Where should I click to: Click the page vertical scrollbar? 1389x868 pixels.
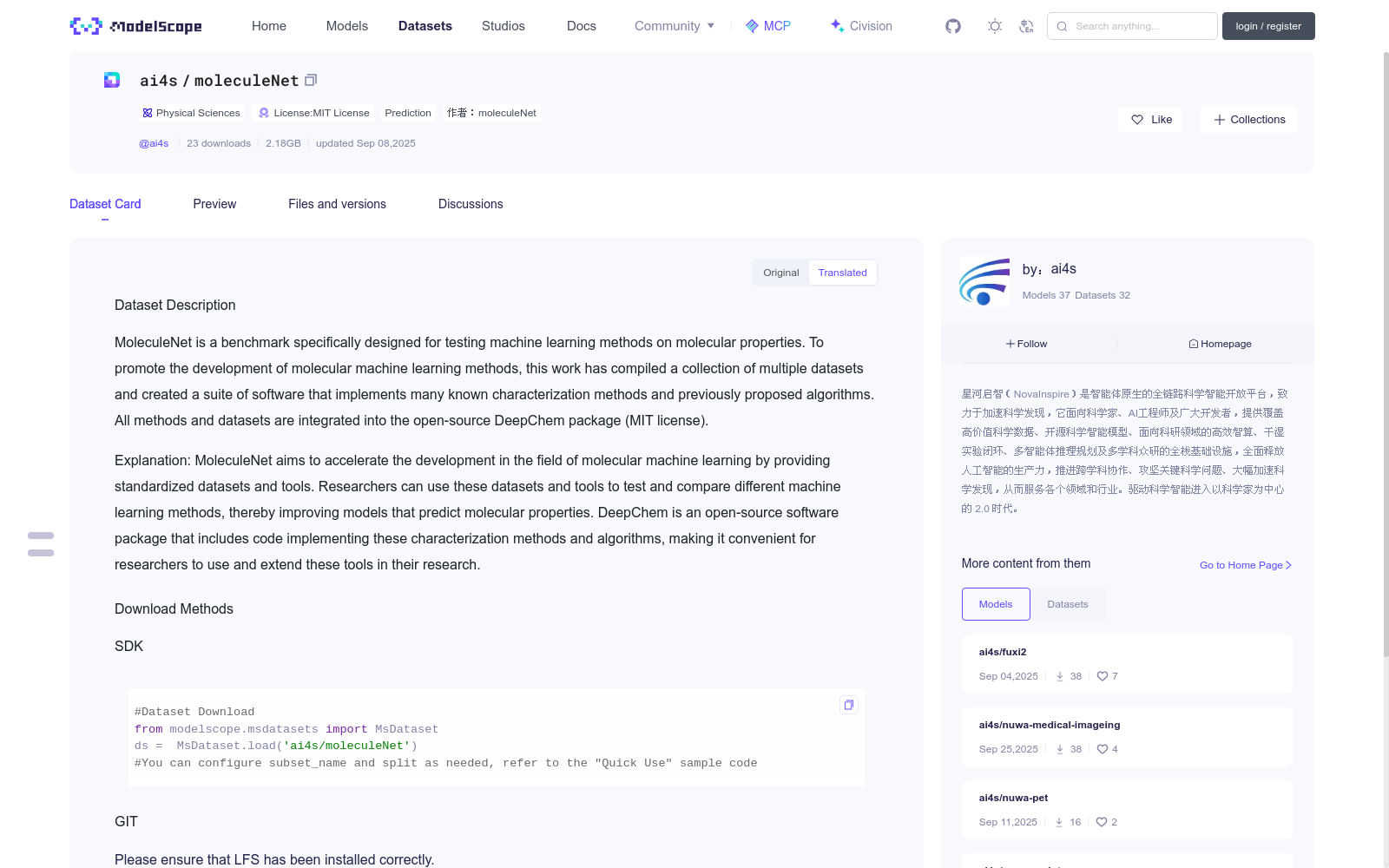[1386, 356]
